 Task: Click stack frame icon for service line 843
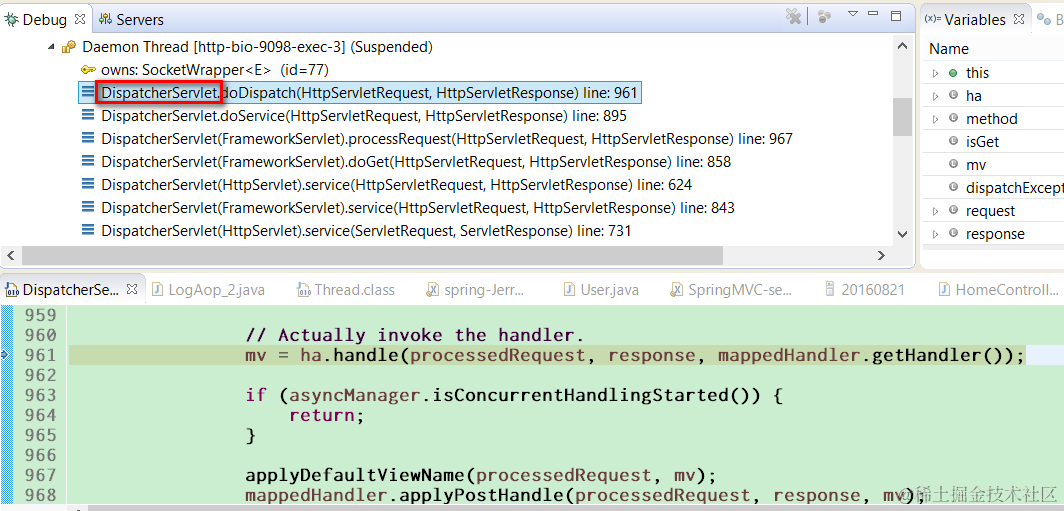pyautogui.click(x=88, y=208)
